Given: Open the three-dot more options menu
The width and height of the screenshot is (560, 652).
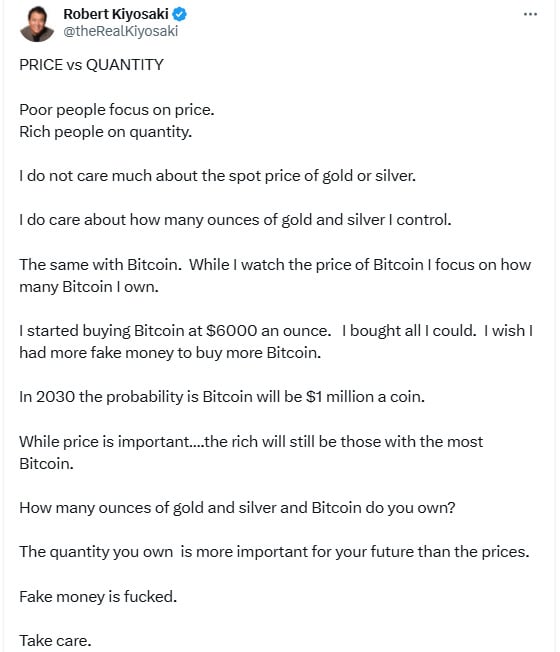Looking at the screenshot, I should (530, 15).
